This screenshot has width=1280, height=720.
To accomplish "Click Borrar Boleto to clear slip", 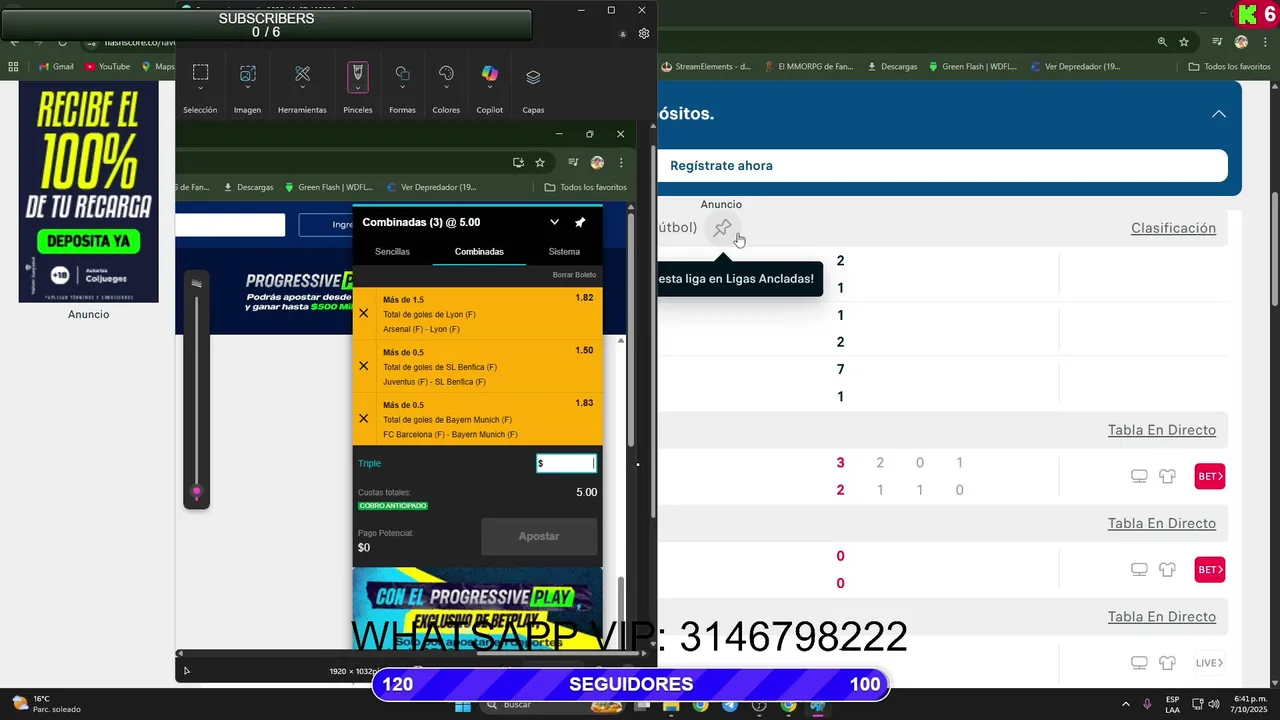I will point(574,275).
